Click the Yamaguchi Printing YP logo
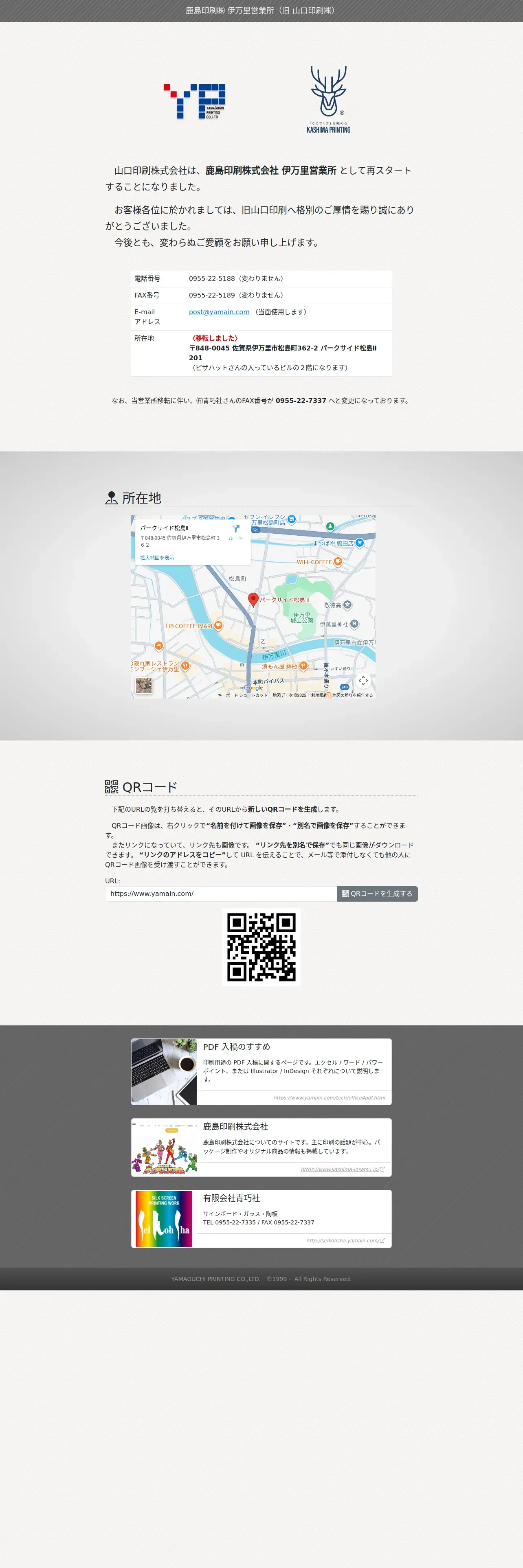This screenshot has width=523, height=1568. (195, 101)
